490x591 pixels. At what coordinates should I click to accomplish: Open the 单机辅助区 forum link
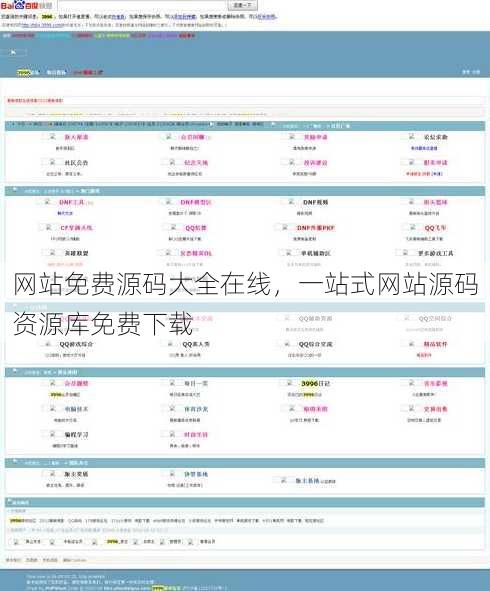315,253
